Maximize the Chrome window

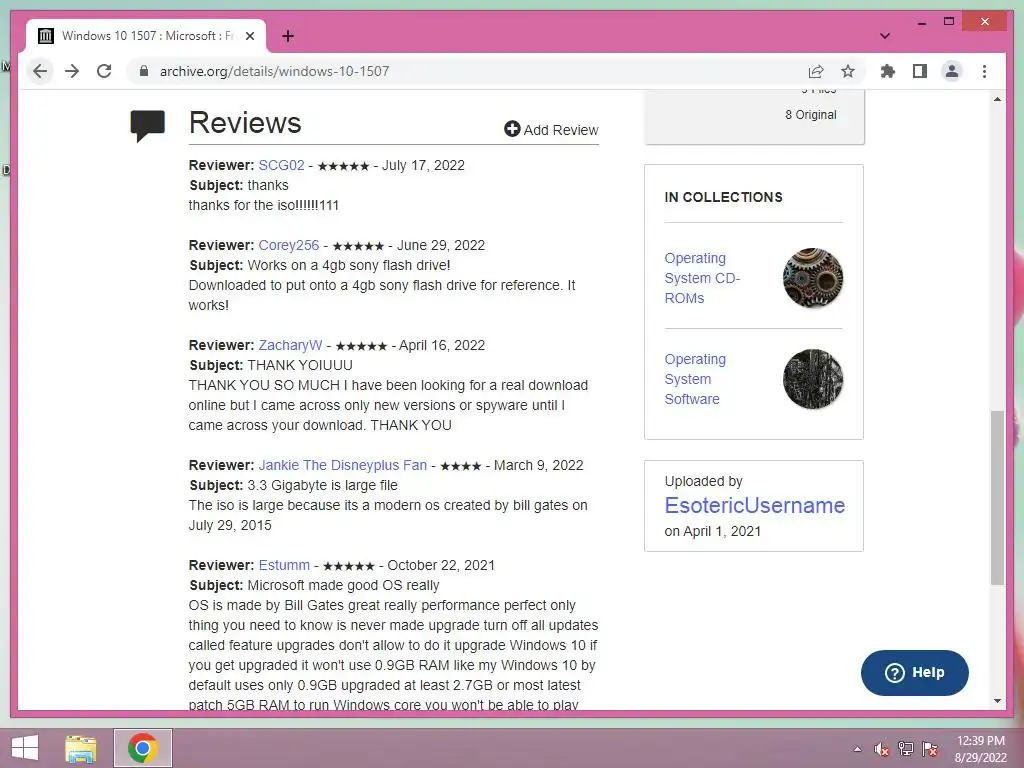click(x=949, y=22)
